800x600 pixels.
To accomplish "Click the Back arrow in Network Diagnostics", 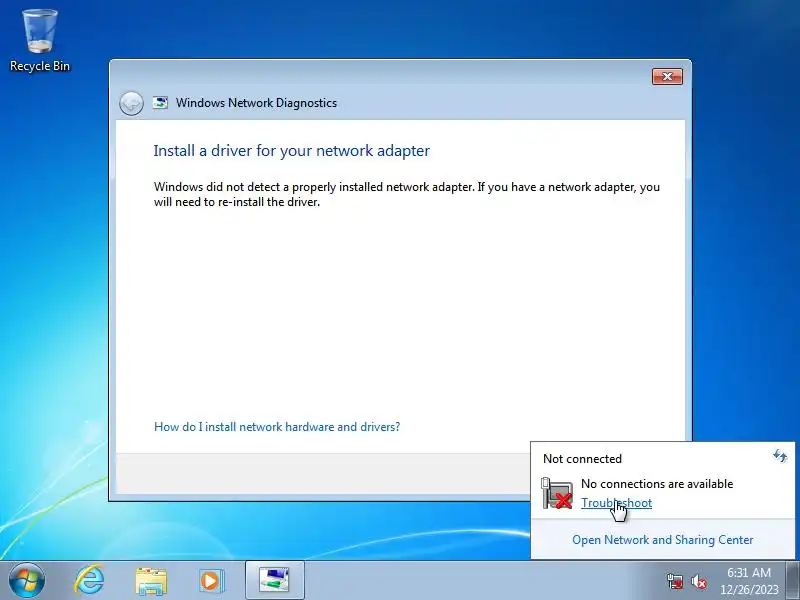I will 131,104.
